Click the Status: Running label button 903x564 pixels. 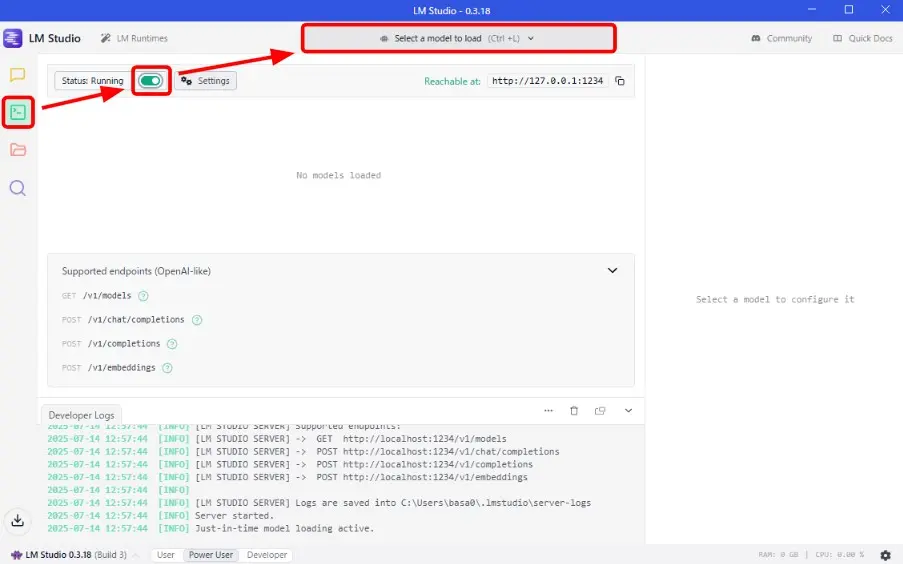(x=93, y=81)
